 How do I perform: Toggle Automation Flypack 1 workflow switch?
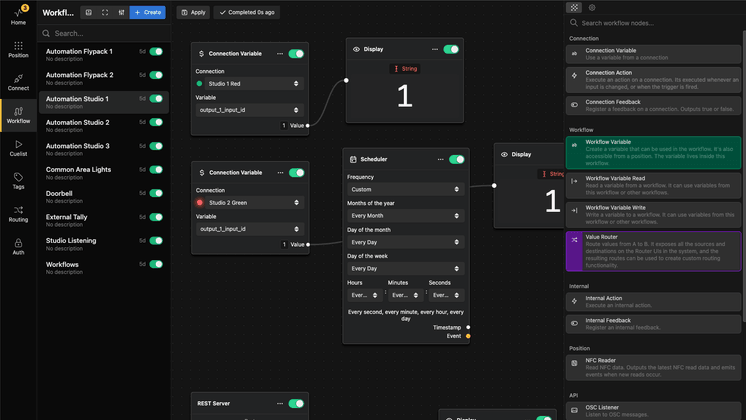[x=156, y=51]
